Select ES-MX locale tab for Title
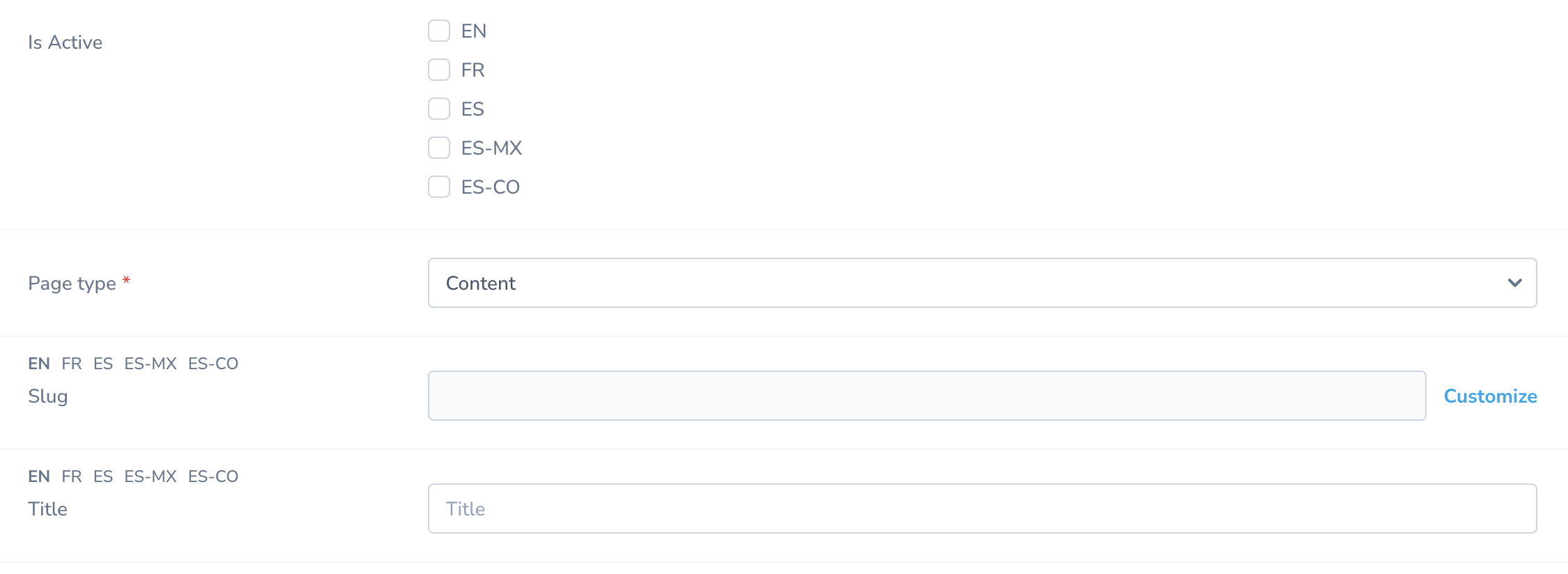The width and height of the screenshot is (1568, 574). pyautogui.click(x=151, y=476)
